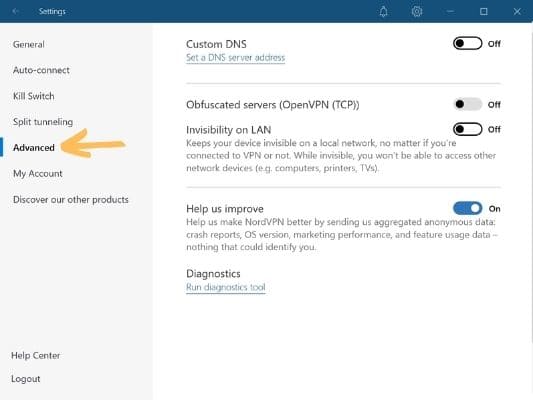Click Set a DNS server address link
Image resolution: width=533 pixels, height=400 pixels.
pos(235,58)
